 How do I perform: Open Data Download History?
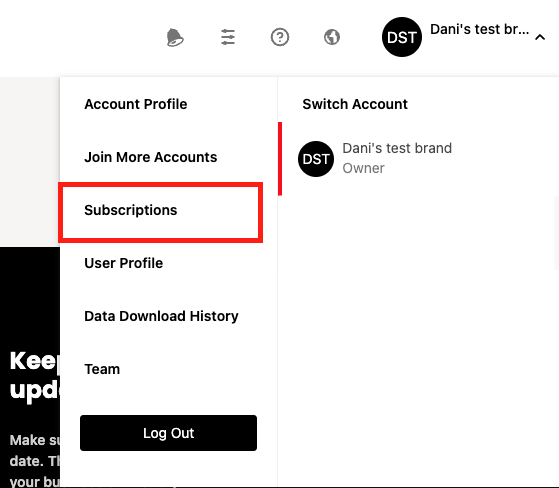[161, 316]
